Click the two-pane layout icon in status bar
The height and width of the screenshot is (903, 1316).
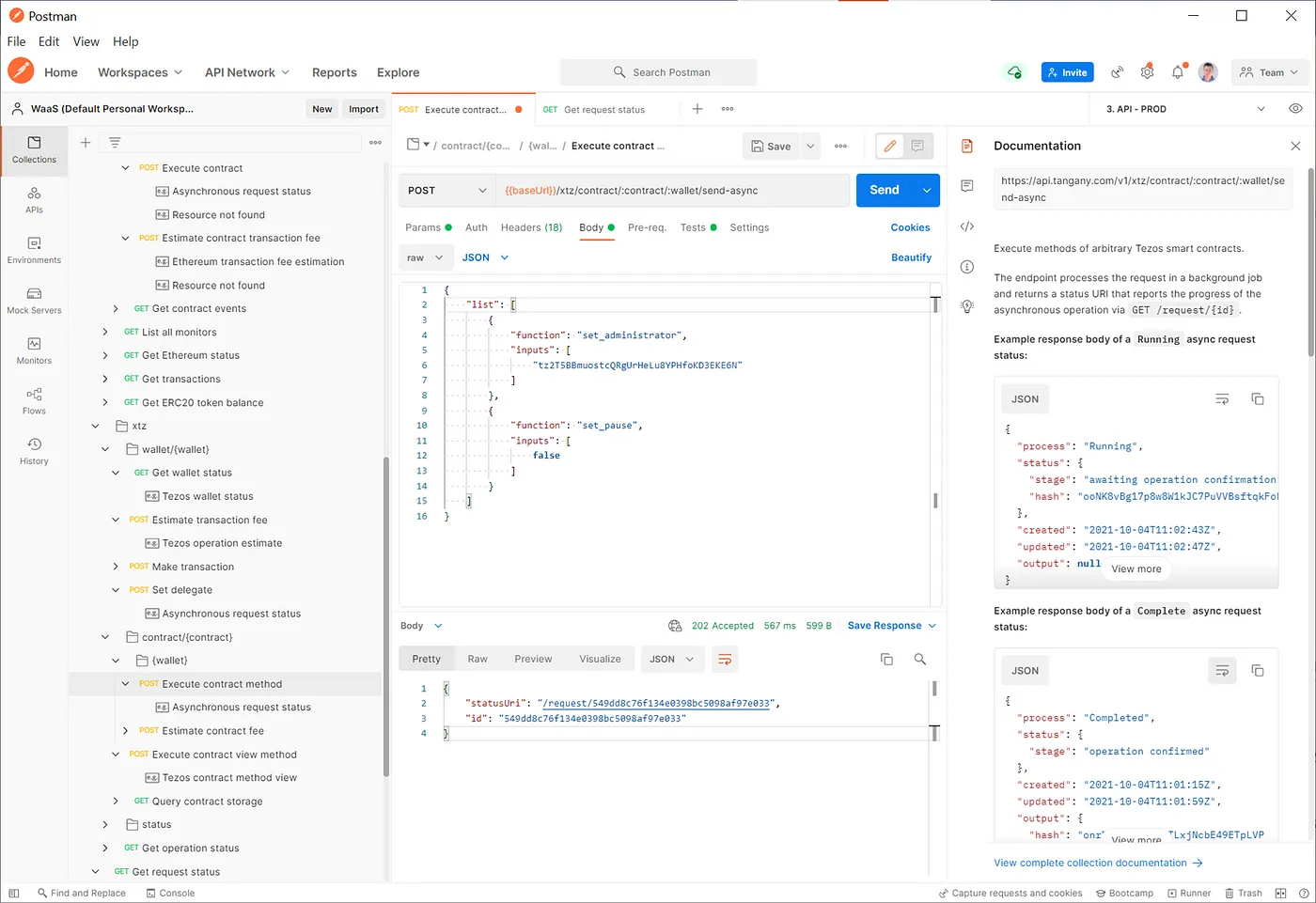point(1280,894)
